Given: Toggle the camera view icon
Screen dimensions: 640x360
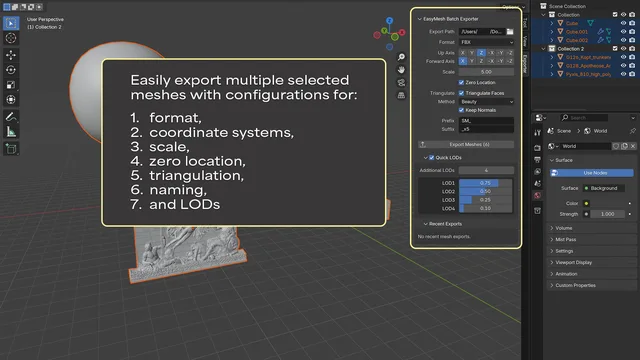Looking at the screenshot, I should [401, 83].
